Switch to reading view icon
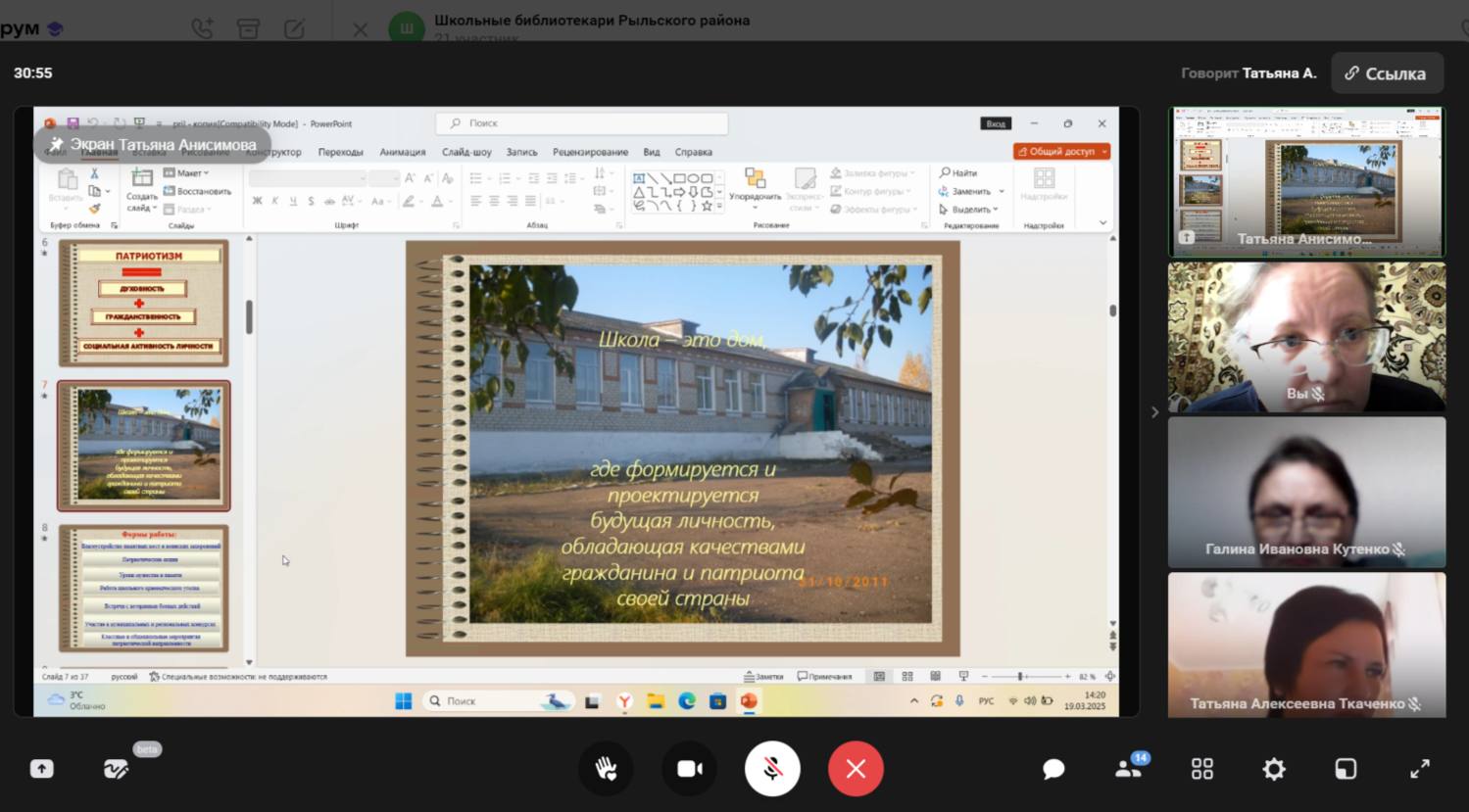This screenshot has height=812, width=1469. coord(936,676)
